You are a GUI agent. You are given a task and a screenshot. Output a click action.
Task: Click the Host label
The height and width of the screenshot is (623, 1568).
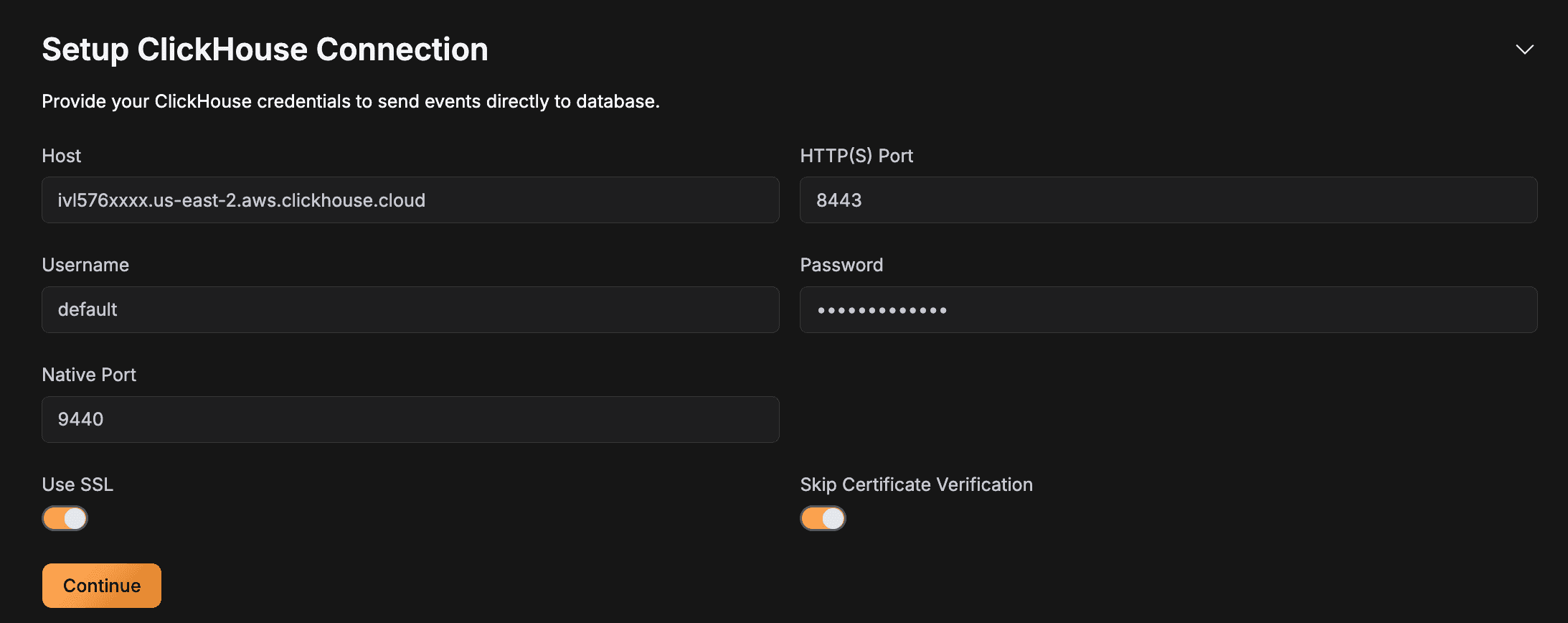(x=62, y=156)
